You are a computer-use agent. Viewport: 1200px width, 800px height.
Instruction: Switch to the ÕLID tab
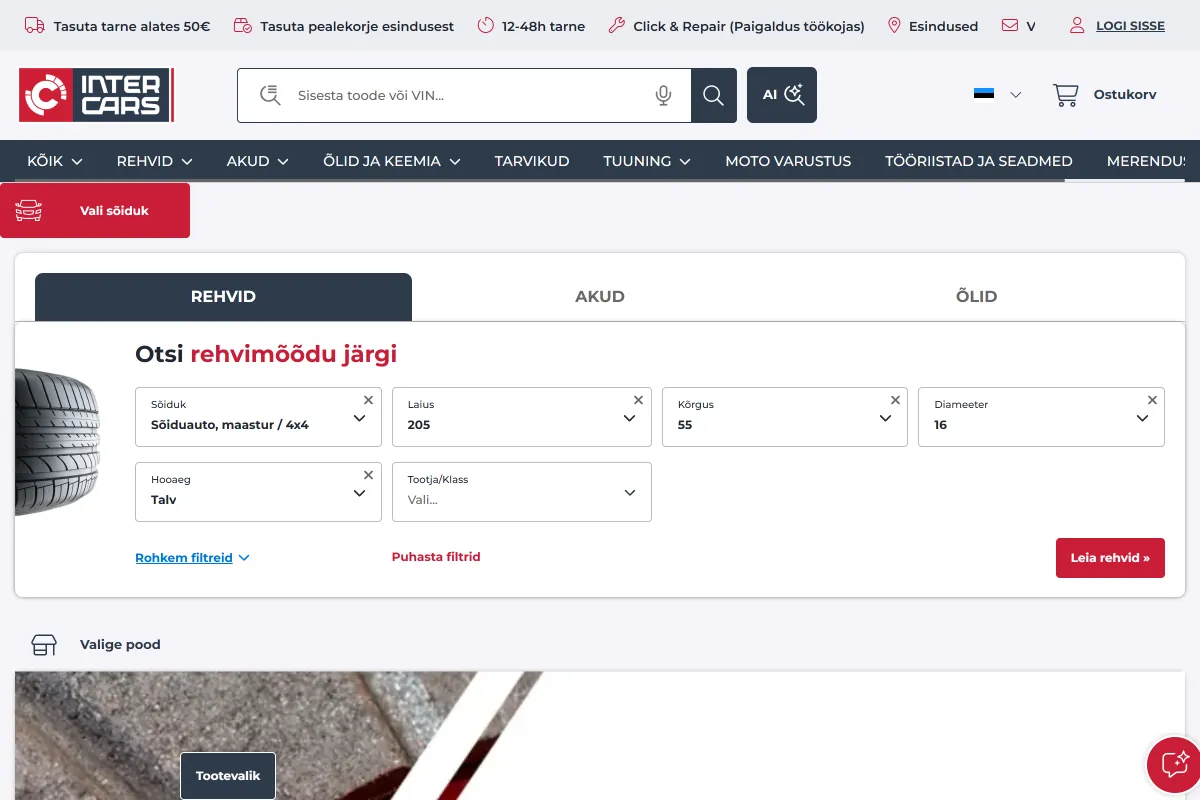point(976,297)
